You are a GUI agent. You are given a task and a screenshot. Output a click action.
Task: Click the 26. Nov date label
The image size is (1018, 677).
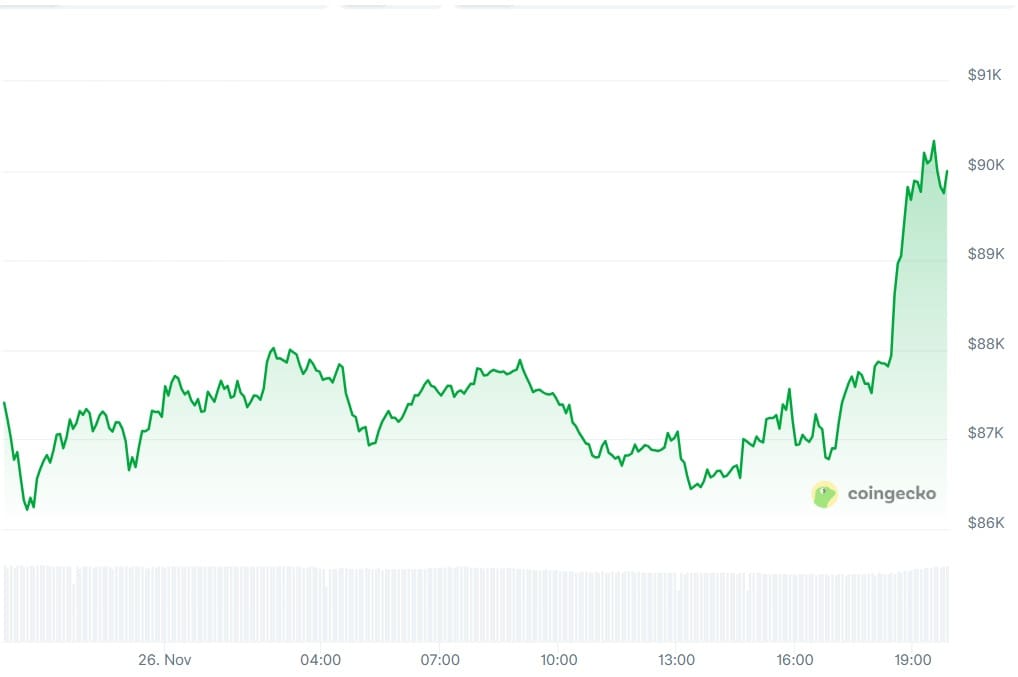pos(165,660)
